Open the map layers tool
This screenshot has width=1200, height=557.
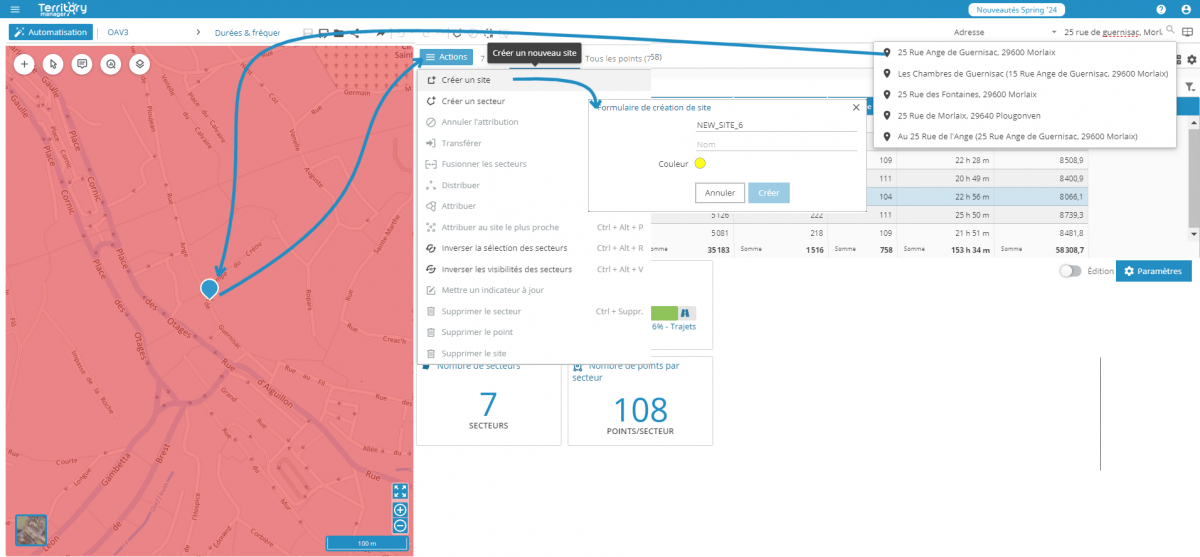138,64
